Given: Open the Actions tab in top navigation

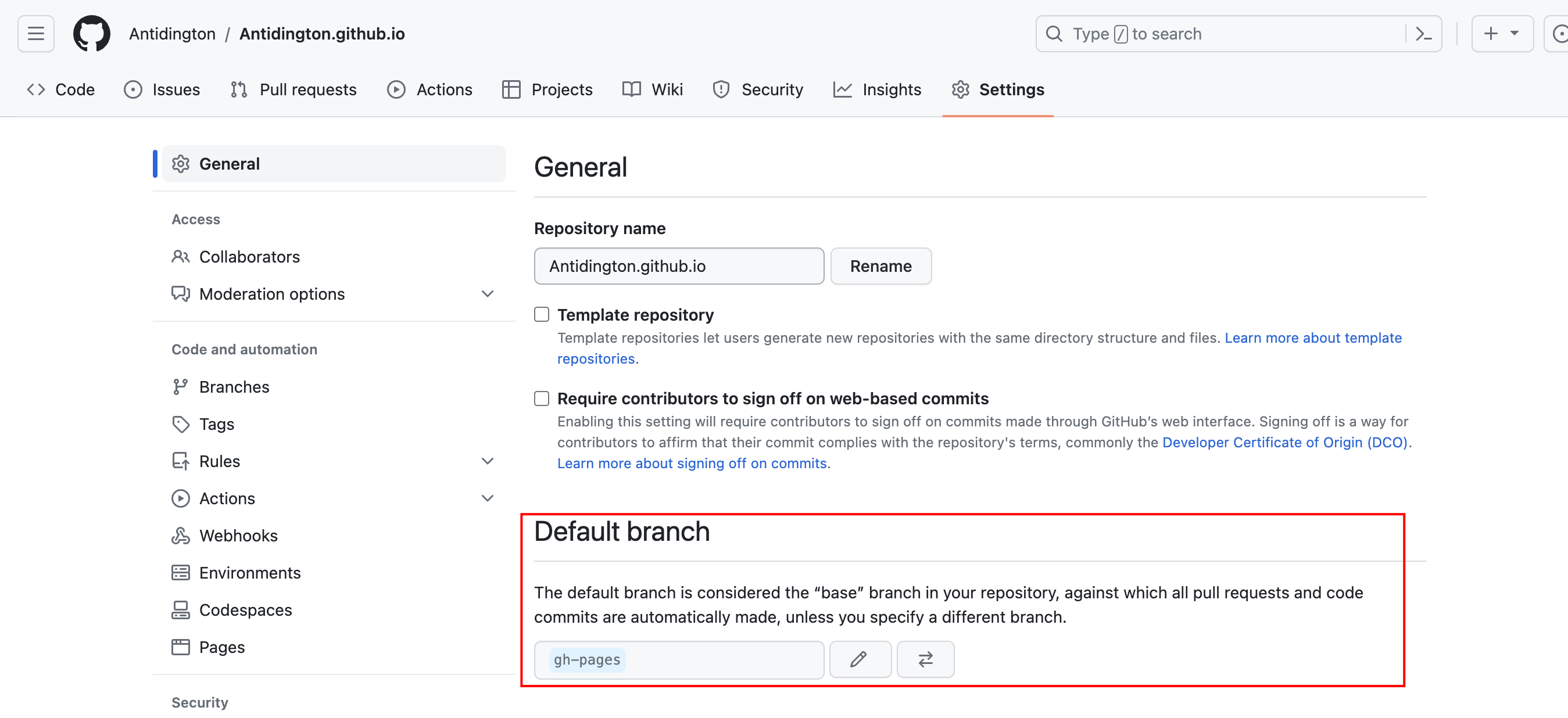Looking at the screenshot, I should pyautogui.click(x=429, y=89).
